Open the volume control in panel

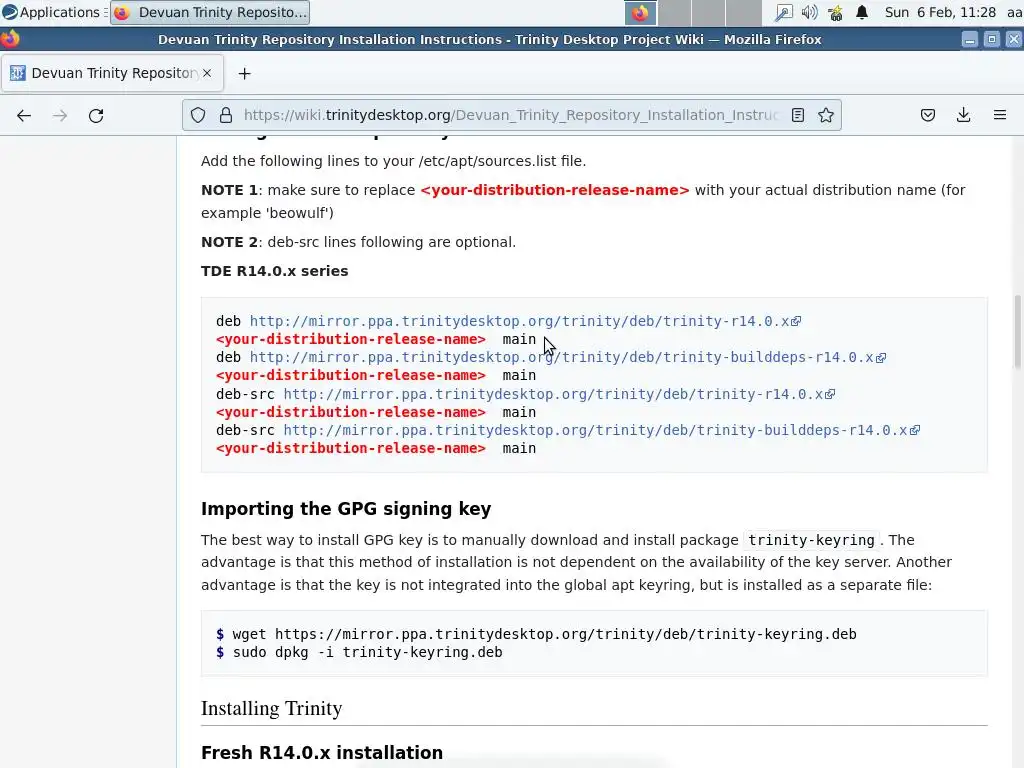[x=809, y=12]
